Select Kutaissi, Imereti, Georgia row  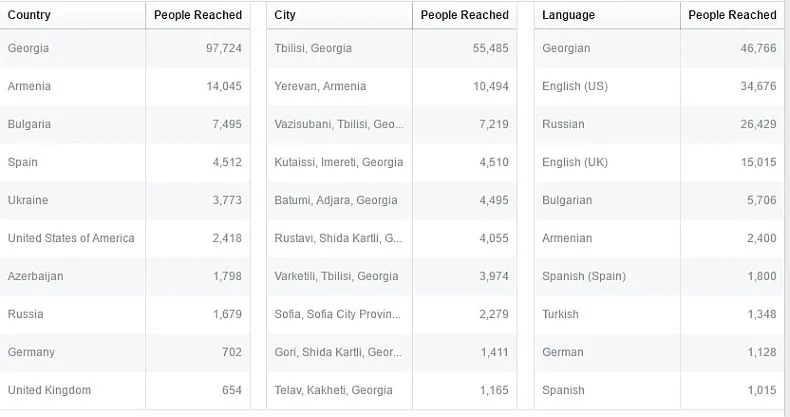(x=391, y=162)
